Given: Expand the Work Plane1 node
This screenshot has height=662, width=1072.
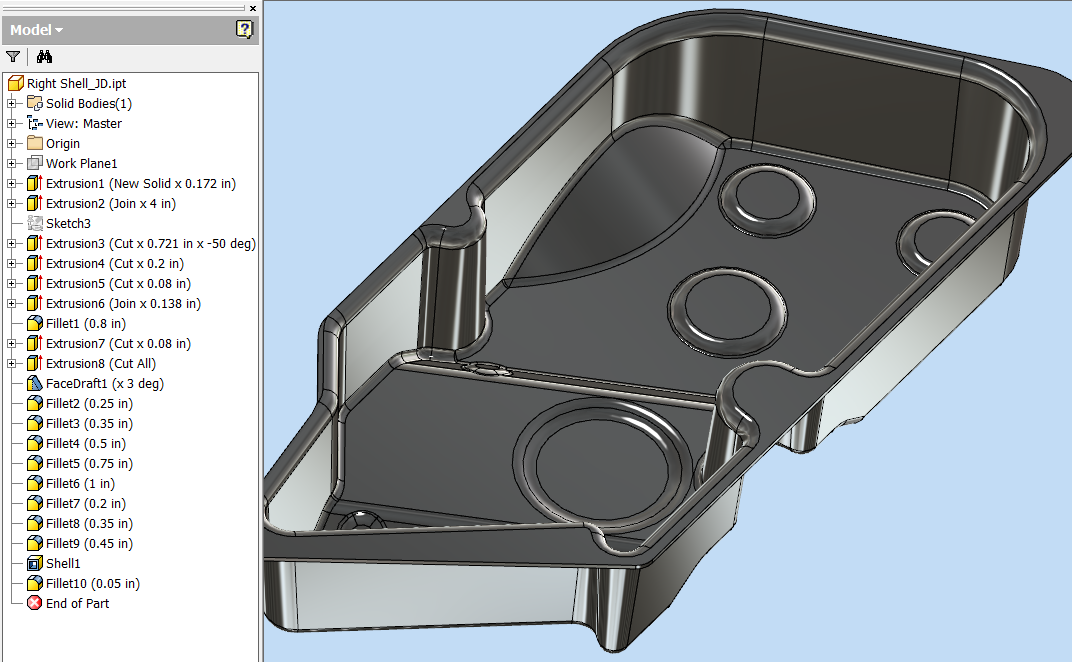Looking at the screenshot, I should click(x=12, y=163).
